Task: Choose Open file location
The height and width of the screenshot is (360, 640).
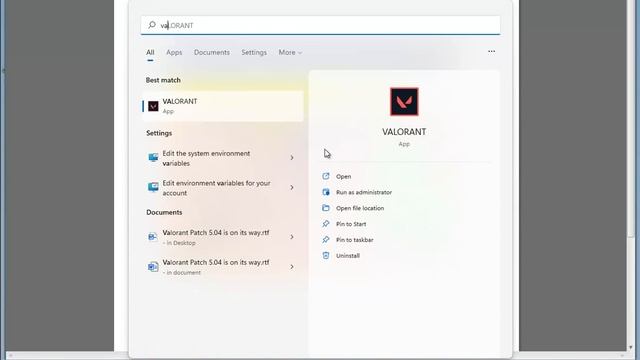Action: [x=360, y=208]
